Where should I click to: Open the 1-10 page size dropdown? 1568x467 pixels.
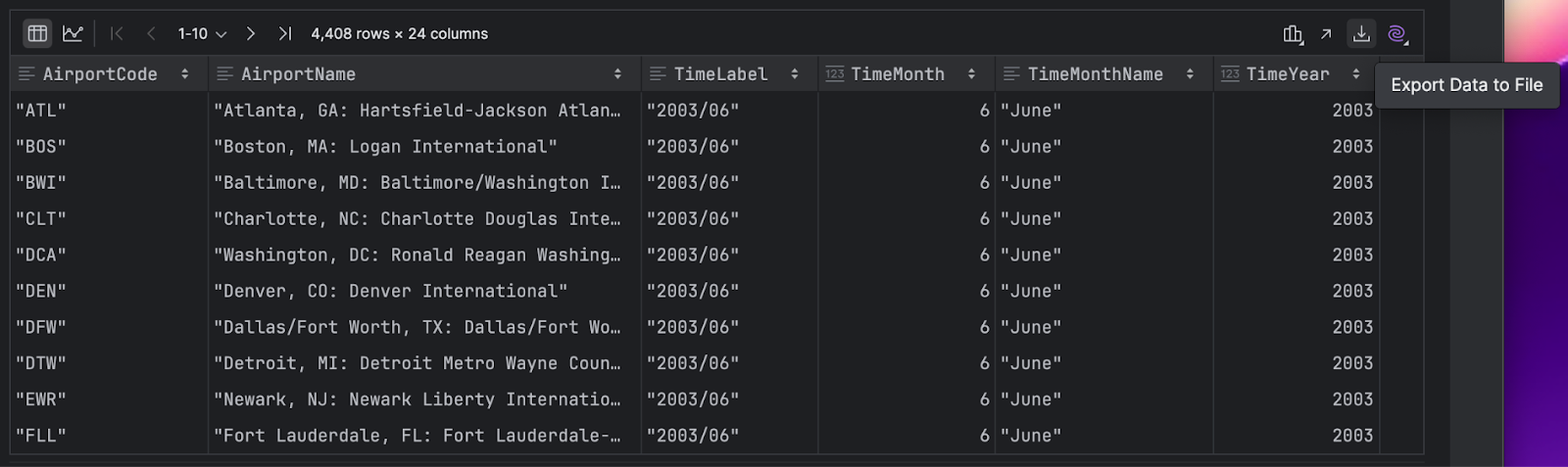pos(202,33)
